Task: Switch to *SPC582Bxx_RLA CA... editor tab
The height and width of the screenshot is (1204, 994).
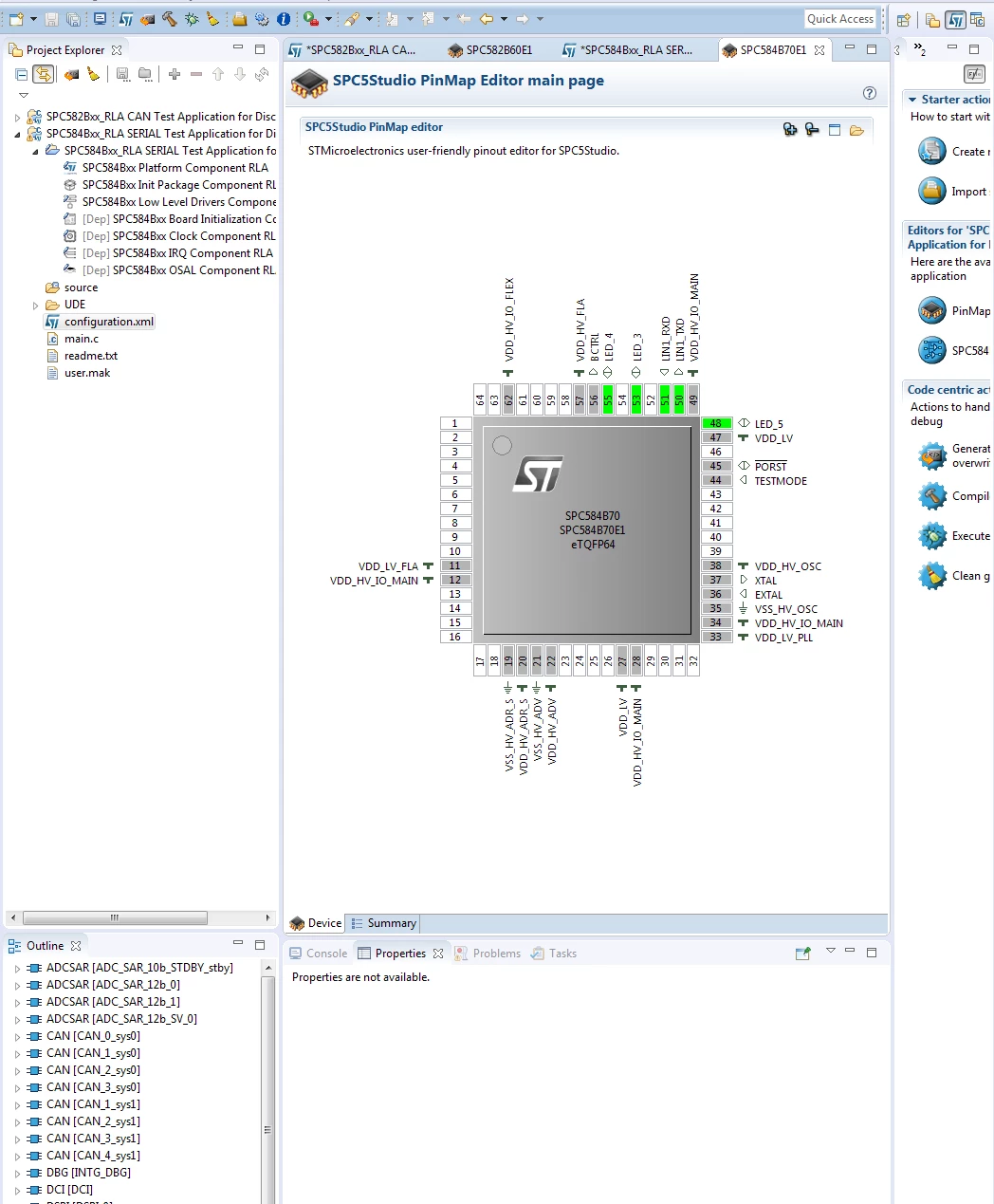Action: point(352,49)
